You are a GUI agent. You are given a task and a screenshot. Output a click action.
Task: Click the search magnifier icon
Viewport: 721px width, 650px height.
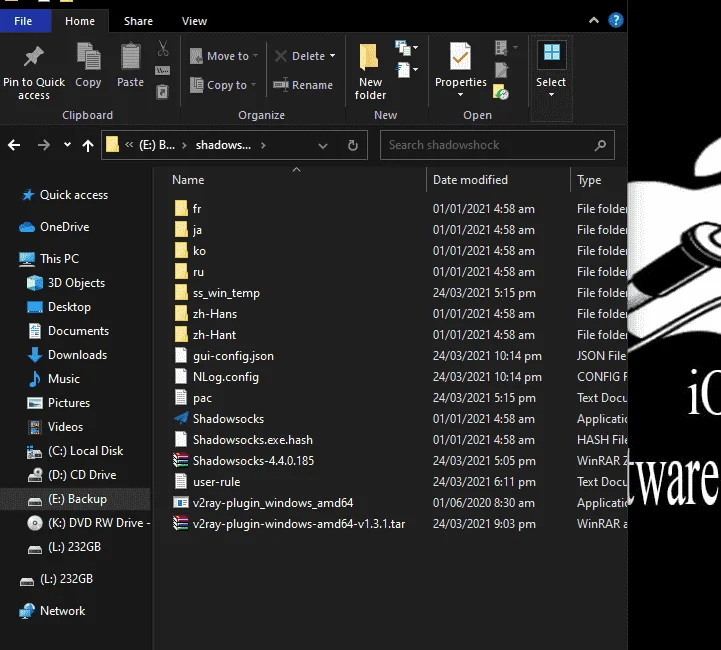click(600, 146)
